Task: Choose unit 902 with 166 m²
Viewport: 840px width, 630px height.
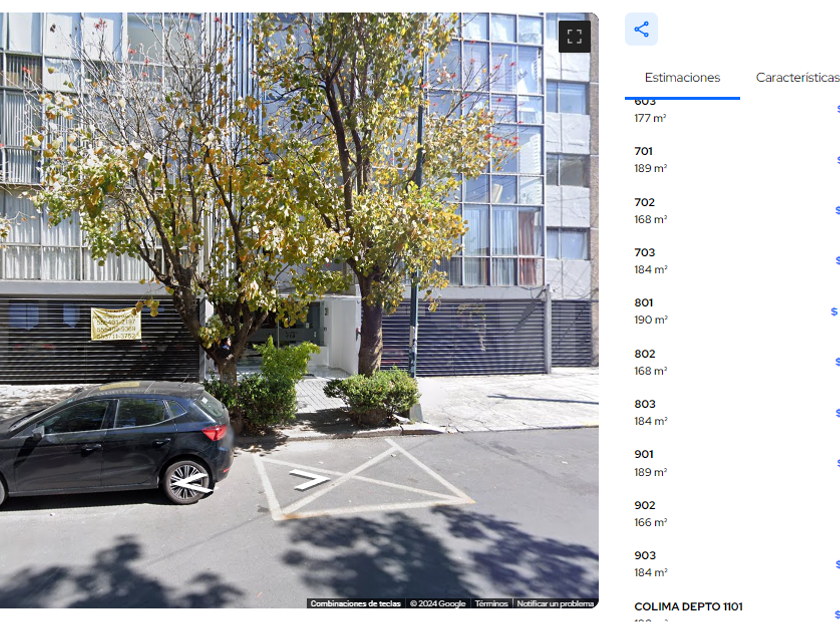Action: point(732,513)
